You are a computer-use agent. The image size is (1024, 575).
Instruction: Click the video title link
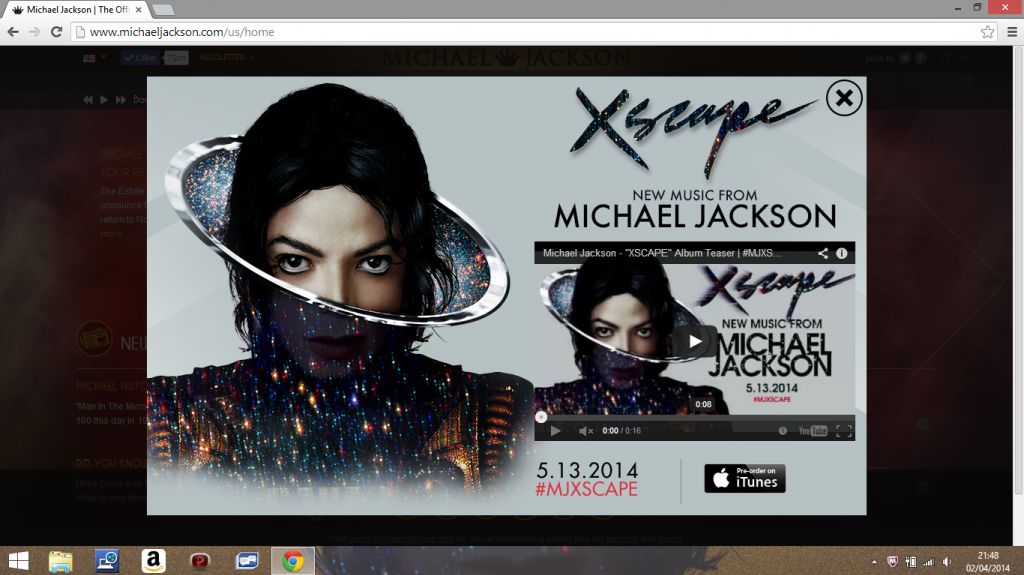(662, 253)
